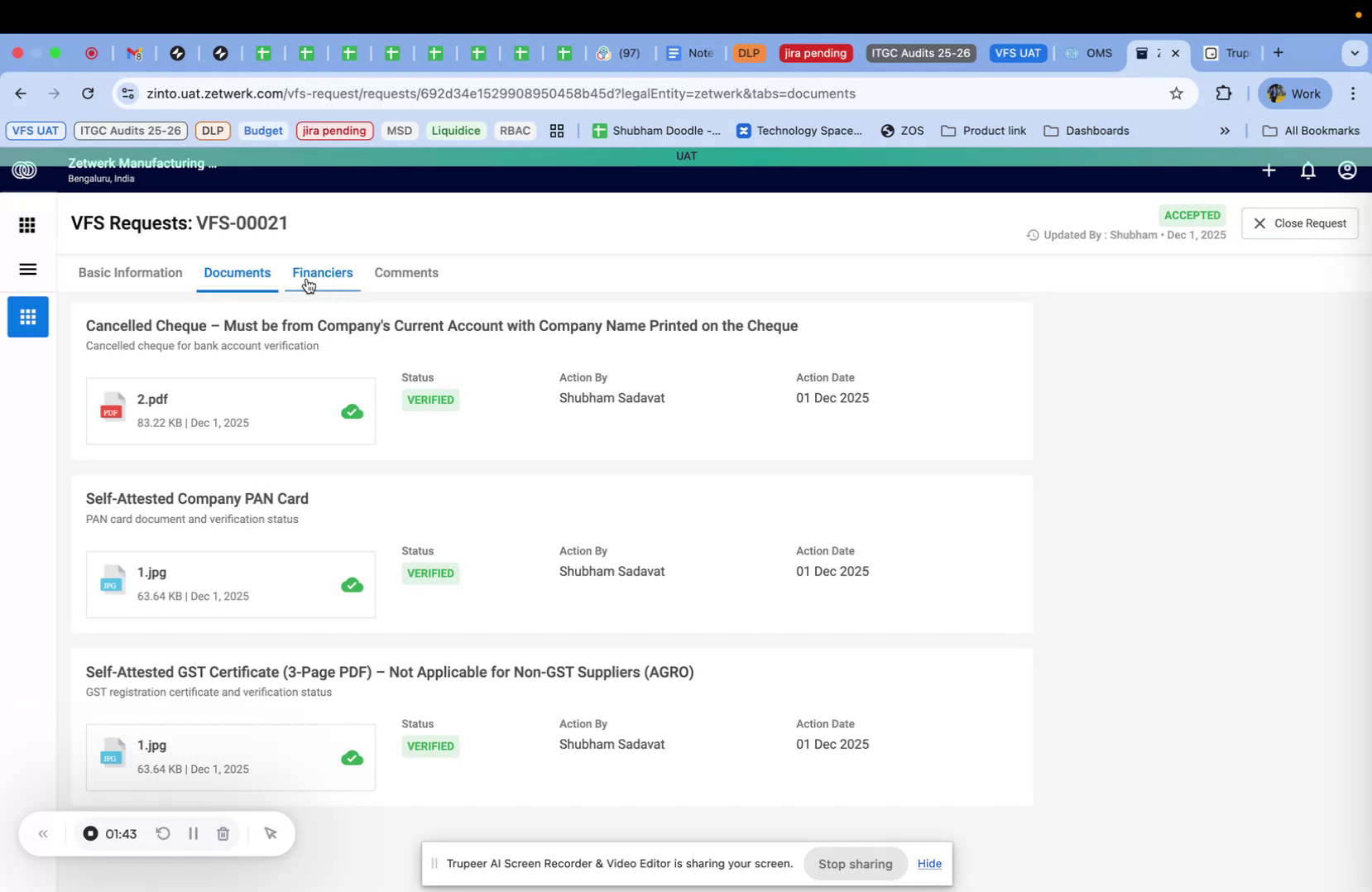Open the account profile icon in the header

(x=1346, y=170)
